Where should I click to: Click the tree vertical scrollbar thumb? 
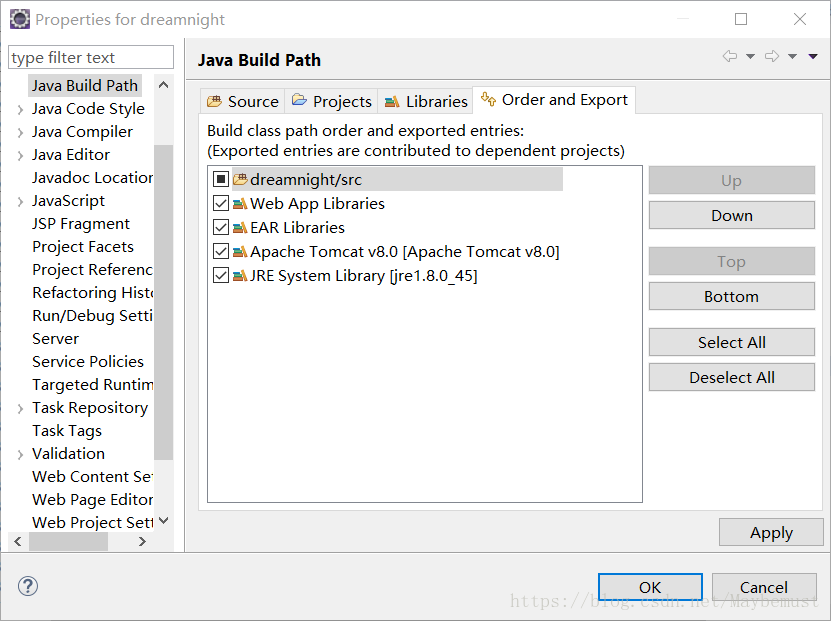click(x=164, y=302)
